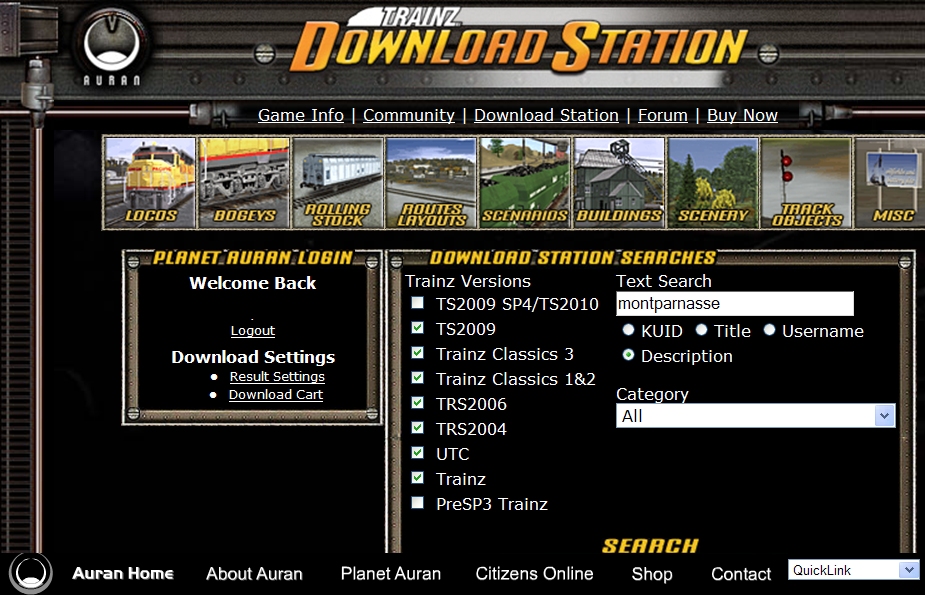Click the Logout link
Screen dimensions: 925x595
coord(252,331)
